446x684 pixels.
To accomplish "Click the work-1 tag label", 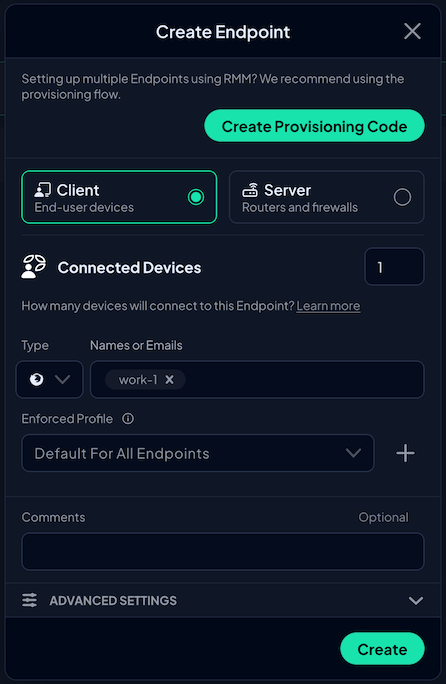I will coord(138,380).
